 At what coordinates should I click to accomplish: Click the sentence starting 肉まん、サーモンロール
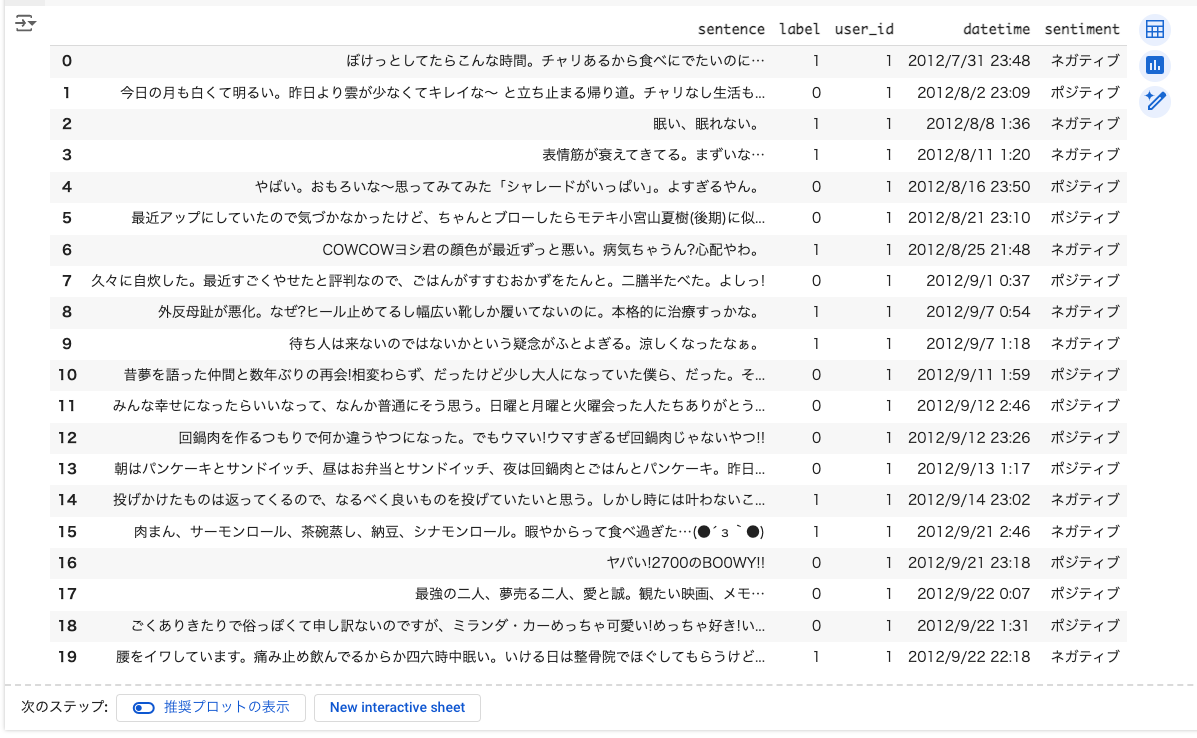coord(449,532)
